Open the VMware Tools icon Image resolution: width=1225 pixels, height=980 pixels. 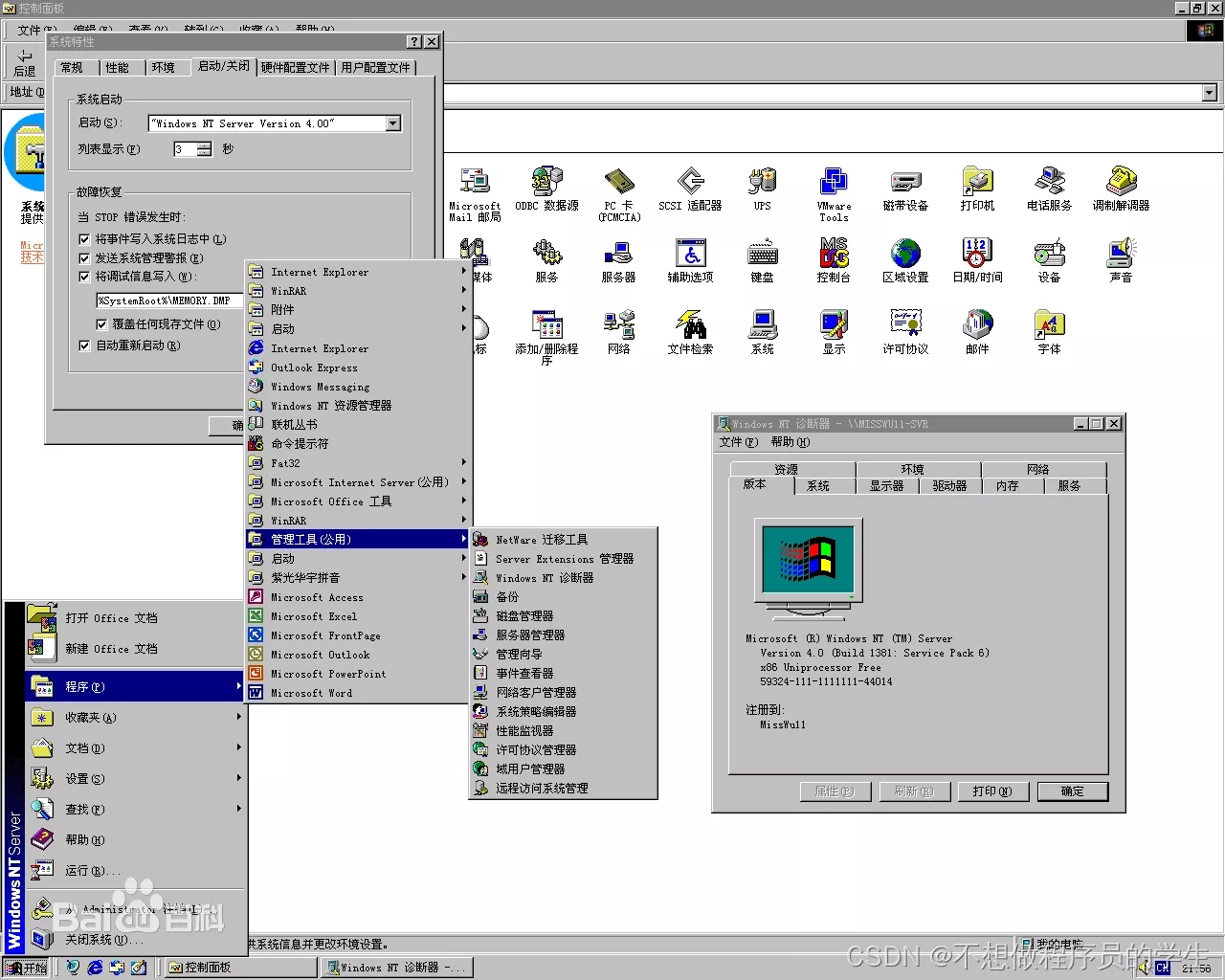coord(834,193)
